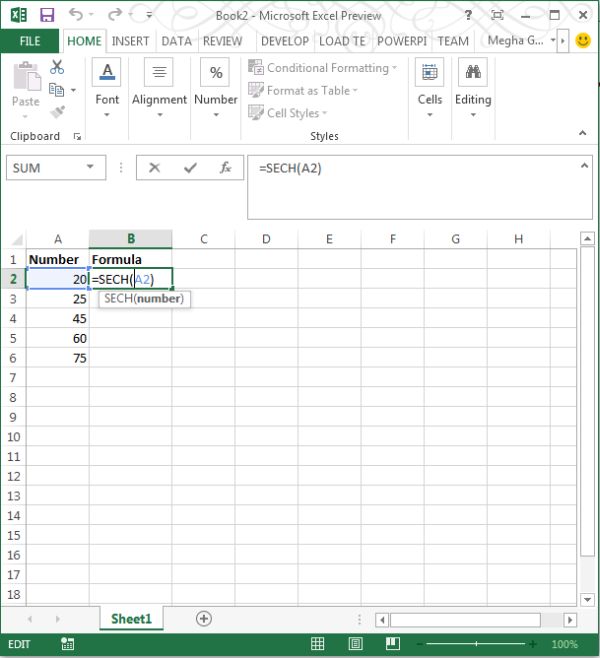Screen dimensions: 600x658
Task: Click cell A3 with value 25
Action: click(57, 299)
